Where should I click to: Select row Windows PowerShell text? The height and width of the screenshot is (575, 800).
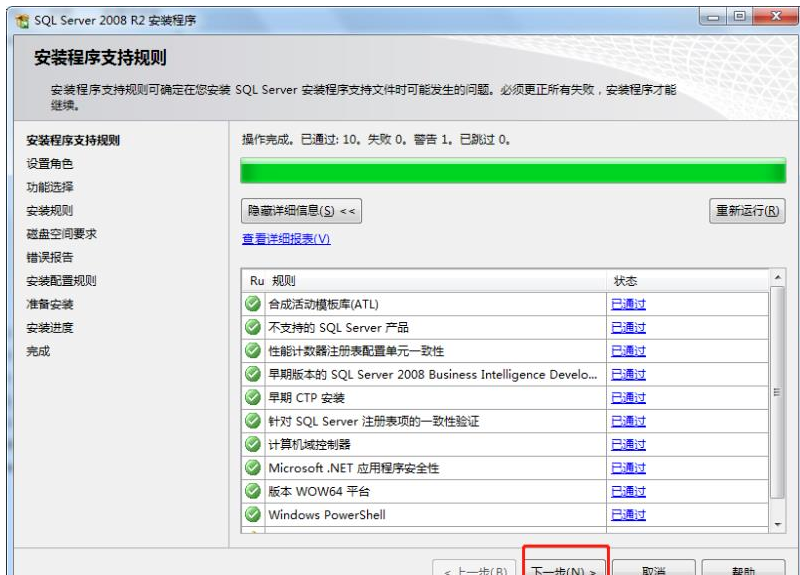[x=327, y=515]
